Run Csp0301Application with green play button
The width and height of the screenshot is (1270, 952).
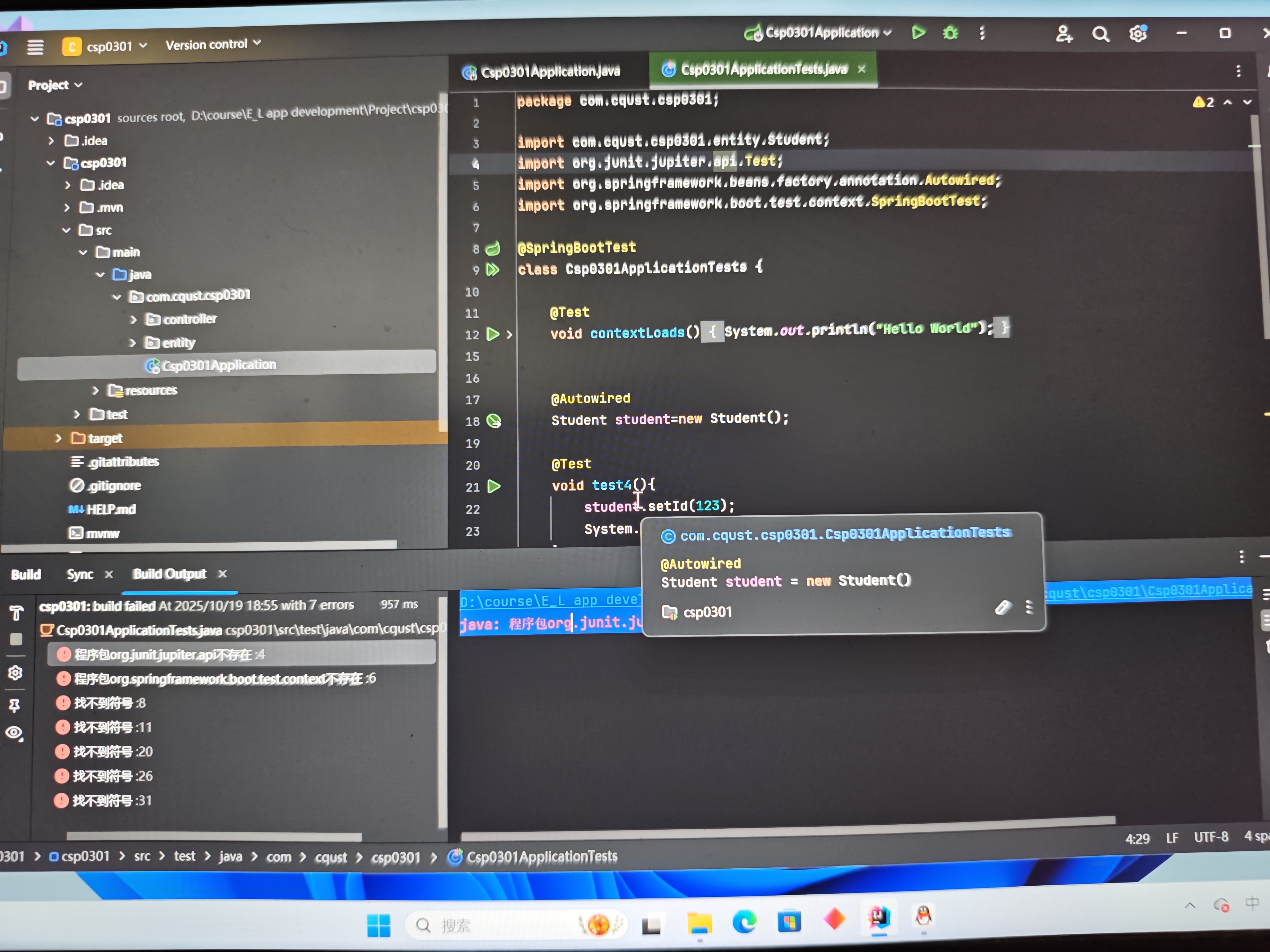click(918, 33)
